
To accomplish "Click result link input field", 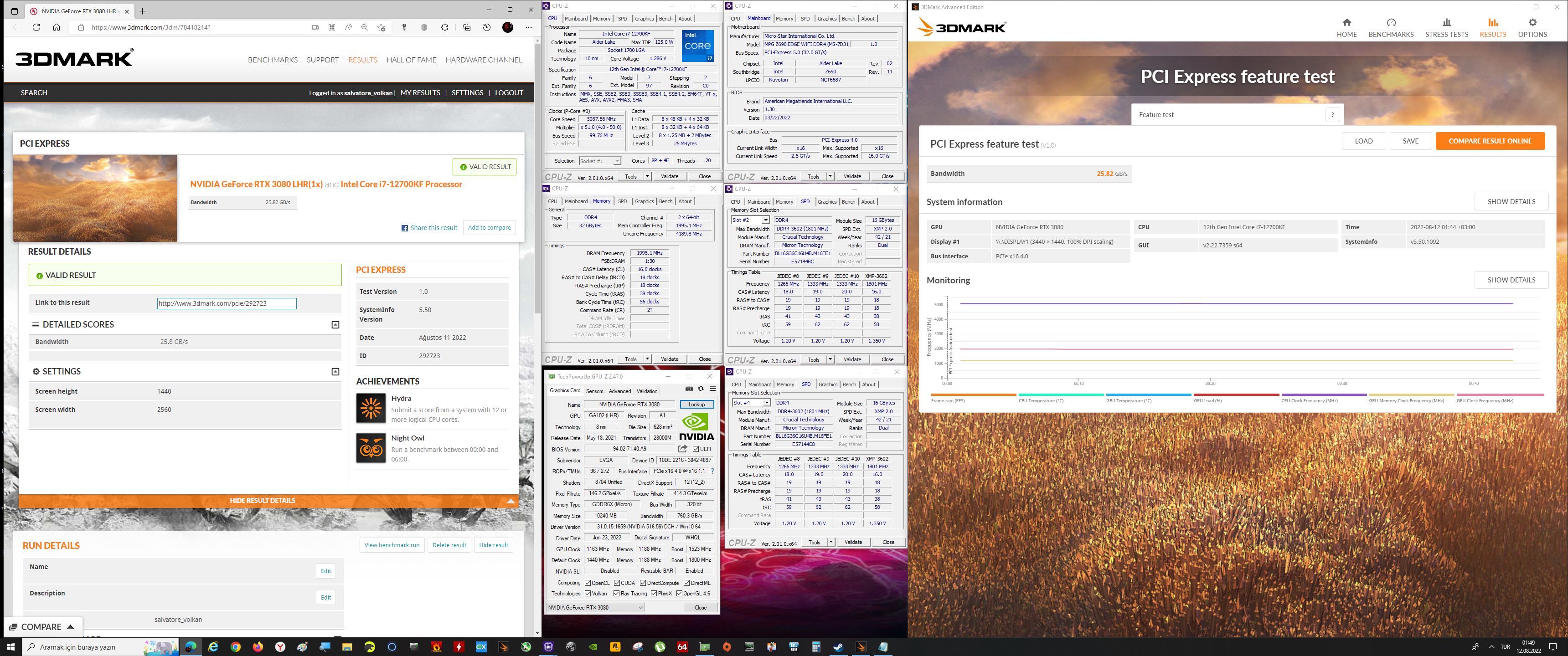I will pyautogui.click(x=227, y=303).
